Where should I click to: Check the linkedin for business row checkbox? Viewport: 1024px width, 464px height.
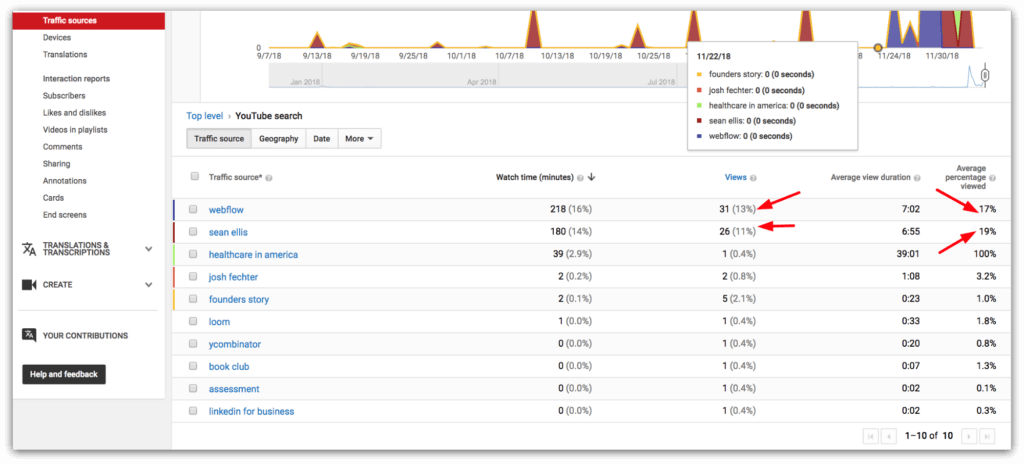(x=193, y=411)
